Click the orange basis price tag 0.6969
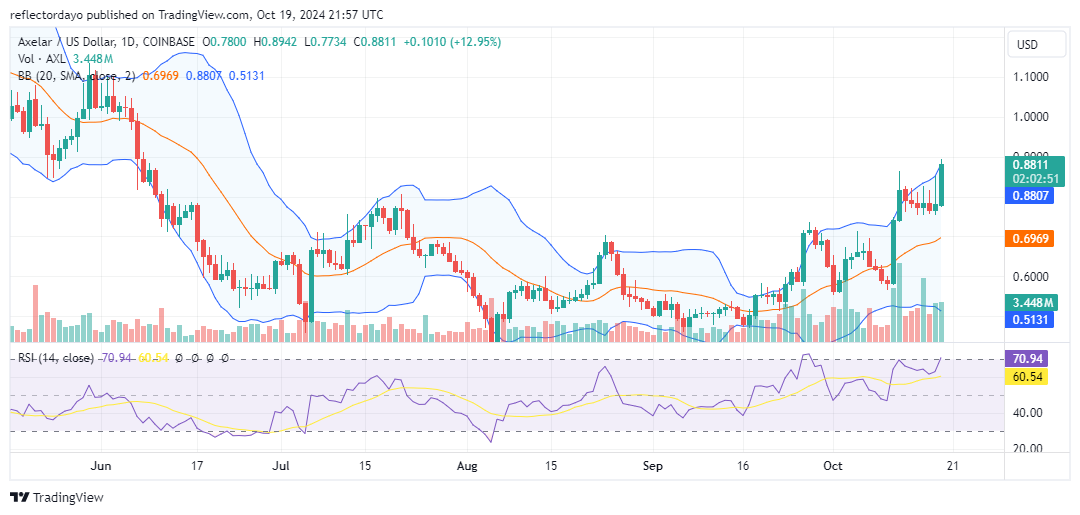Image resolution: width=1080 pixels, height=515 pixels. coord(1030,239)
